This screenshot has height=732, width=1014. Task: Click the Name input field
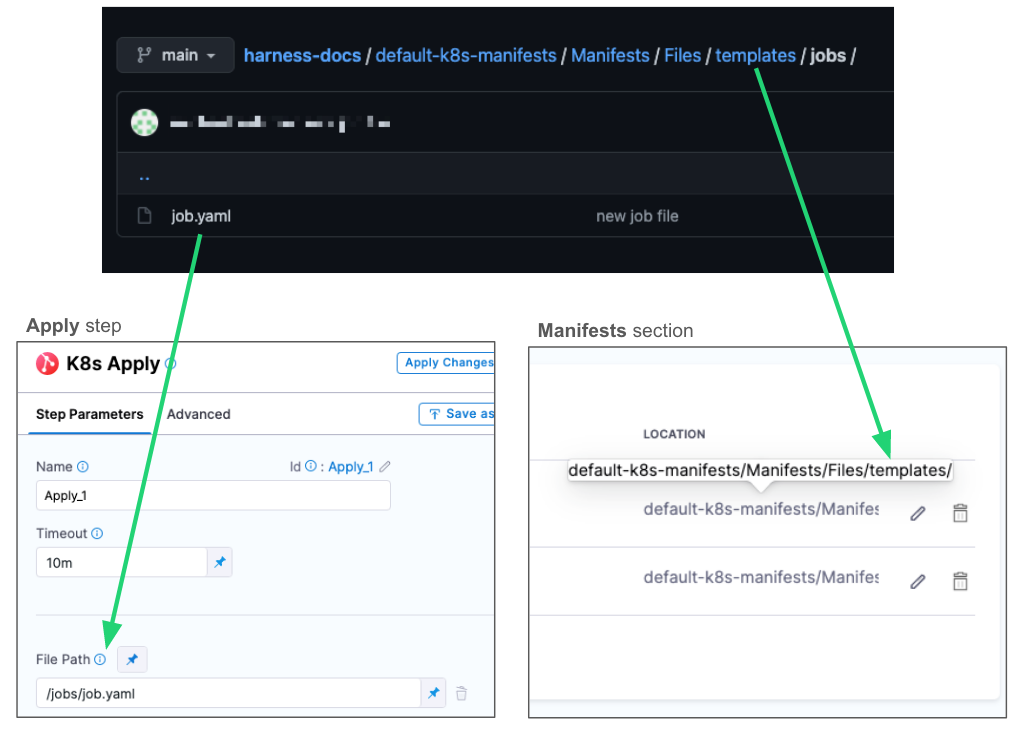212,495
